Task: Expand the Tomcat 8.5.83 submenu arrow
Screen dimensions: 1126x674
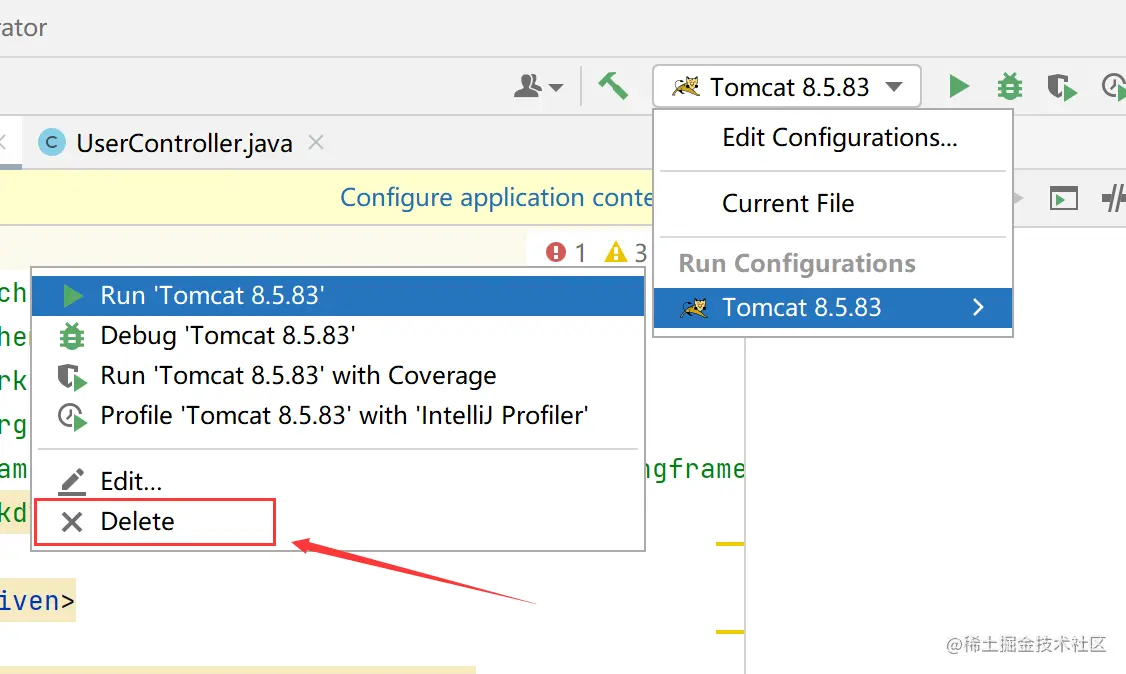Action: 978,307
